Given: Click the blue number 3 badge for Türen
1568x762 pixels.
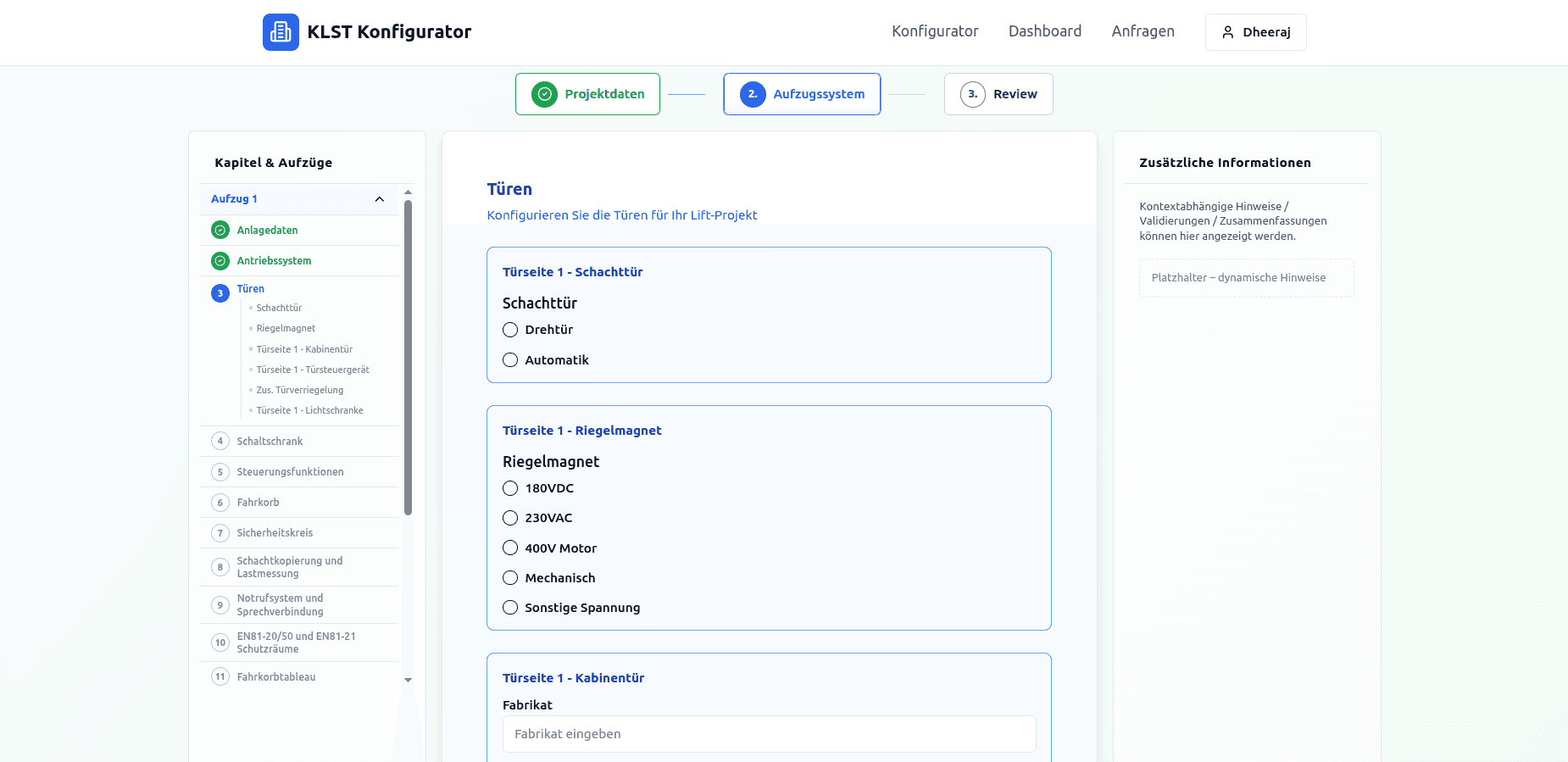Looking at the screenshot, I should pyautogui.click(x=220, y=293).
